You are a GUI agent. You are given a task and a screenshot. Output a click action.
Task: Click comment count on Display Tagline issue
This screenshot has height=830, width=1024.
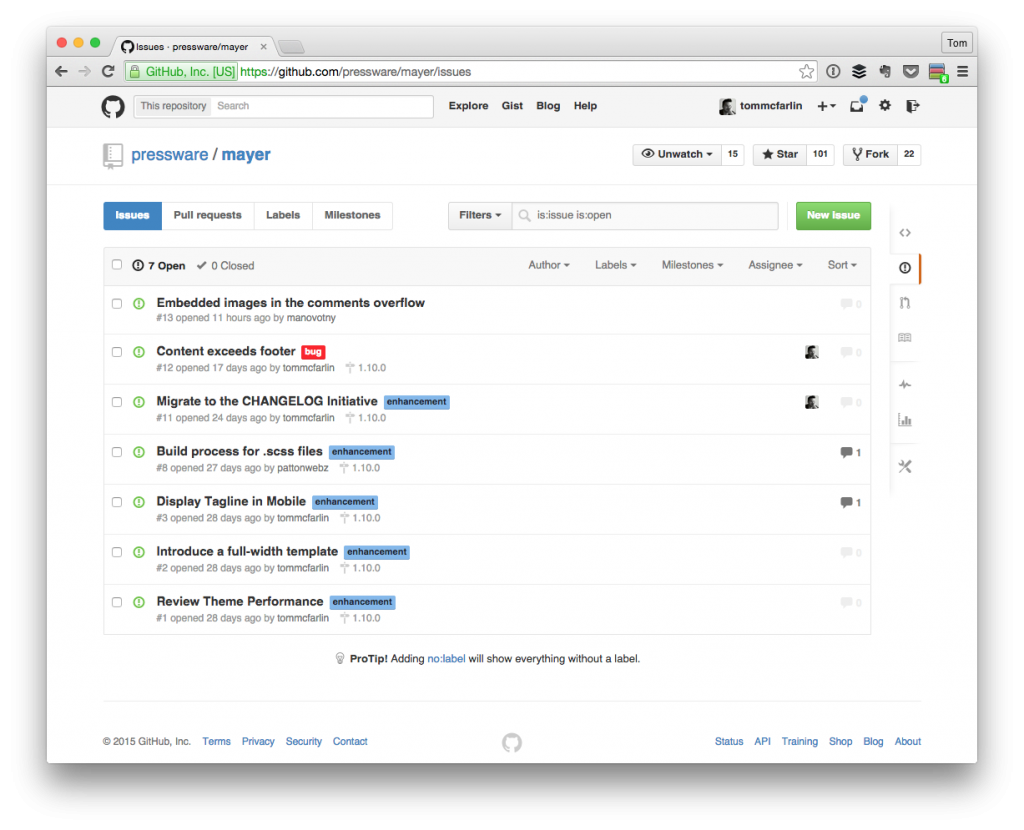click(850, 503)
